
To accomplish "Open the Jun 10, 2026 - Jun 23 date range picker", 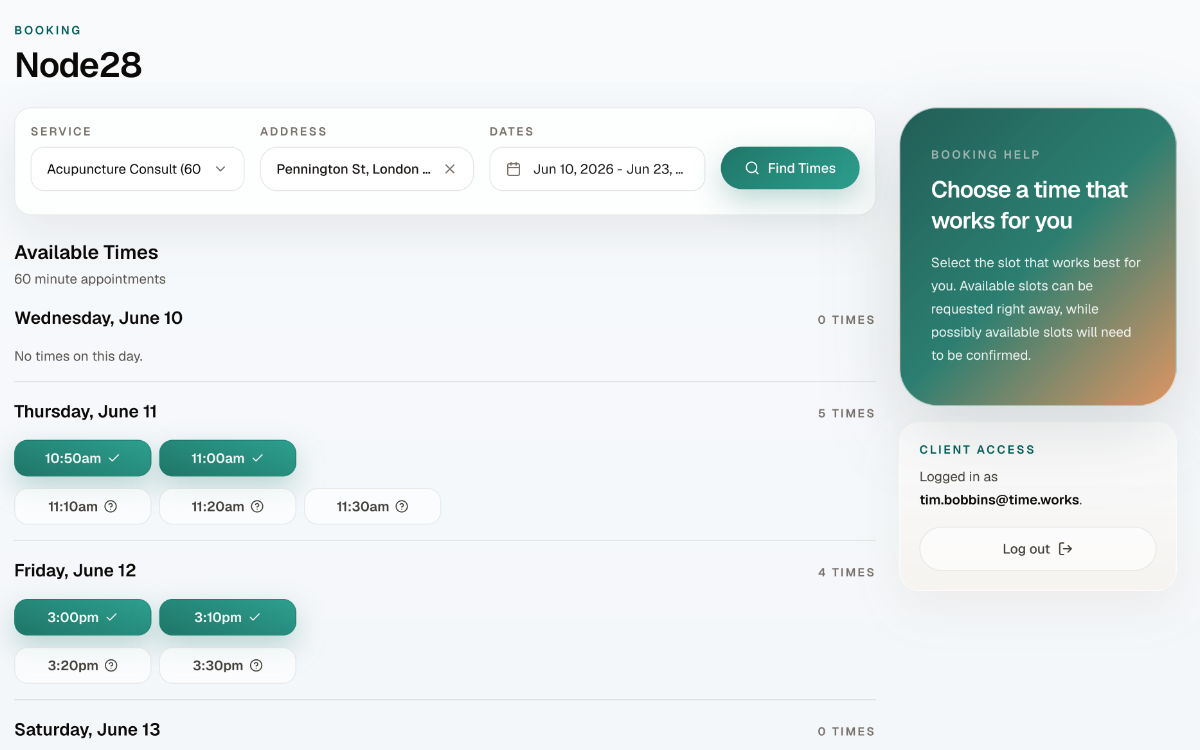I will 597,169.
